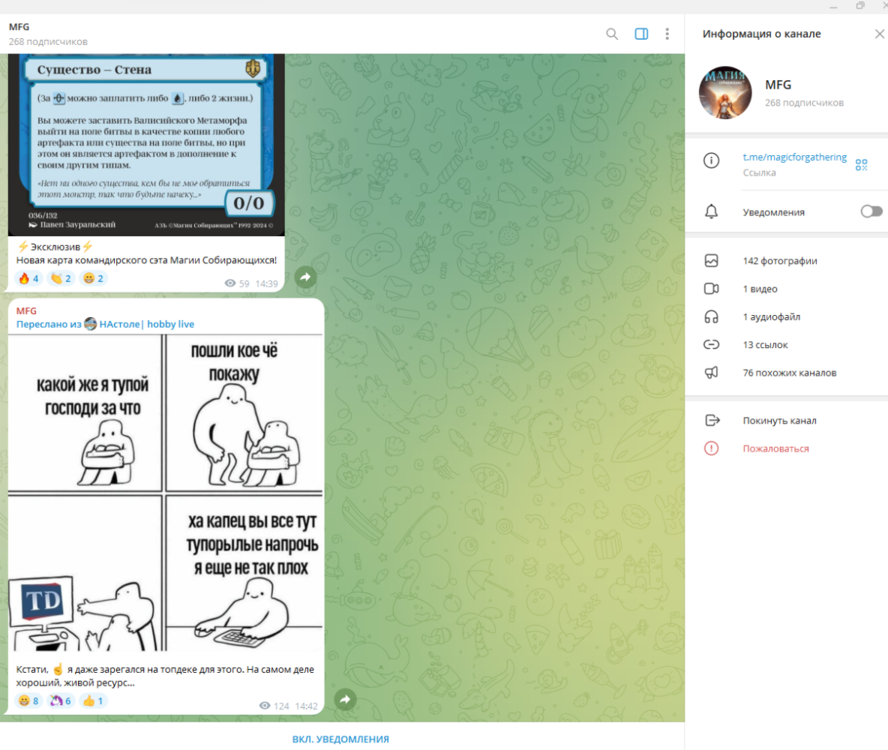The height and width of the screenshot is (750, 888).
Task: Show QR code for channel link
Action: coord(861,165)
